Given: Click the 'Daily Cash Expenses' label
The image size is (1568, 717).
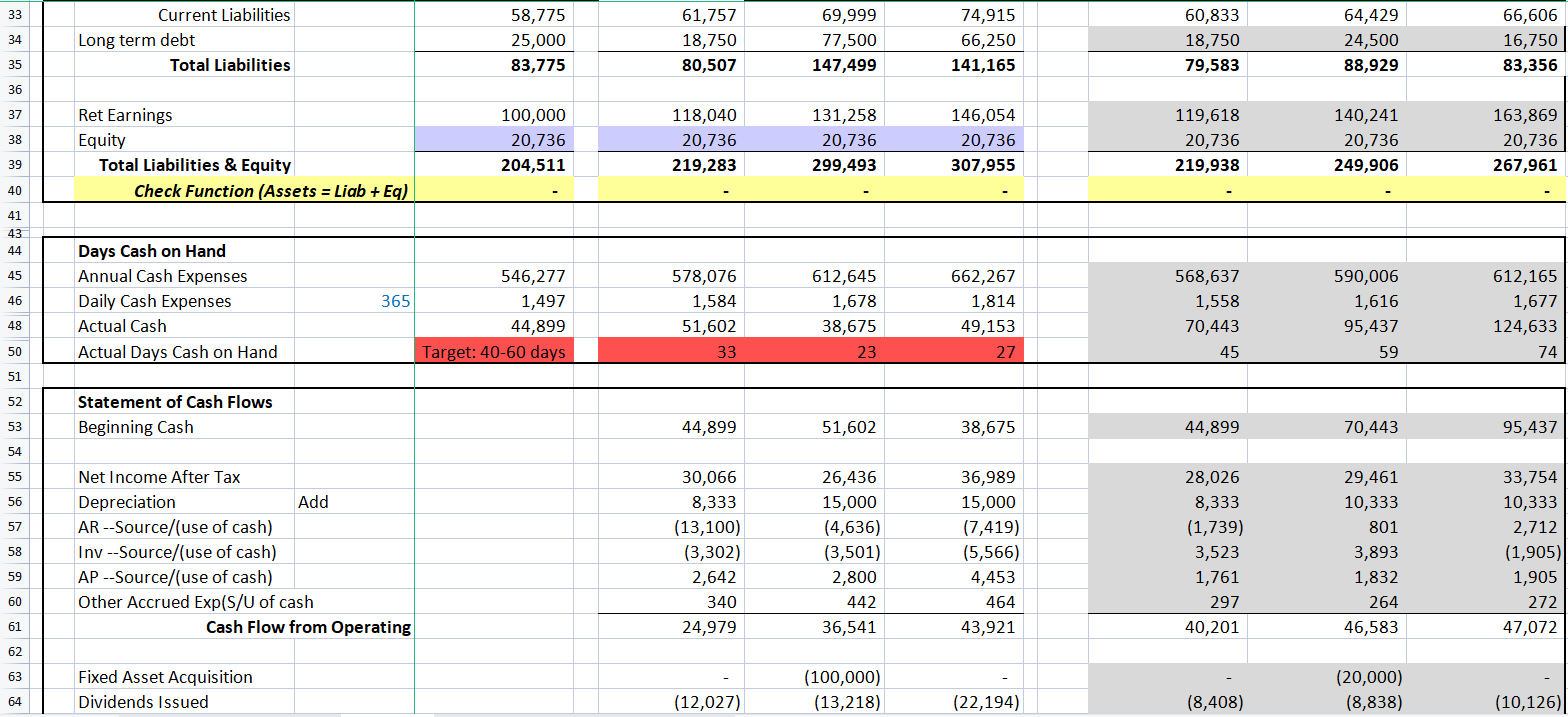Looking at the screenshot, I should coord(155,301).
